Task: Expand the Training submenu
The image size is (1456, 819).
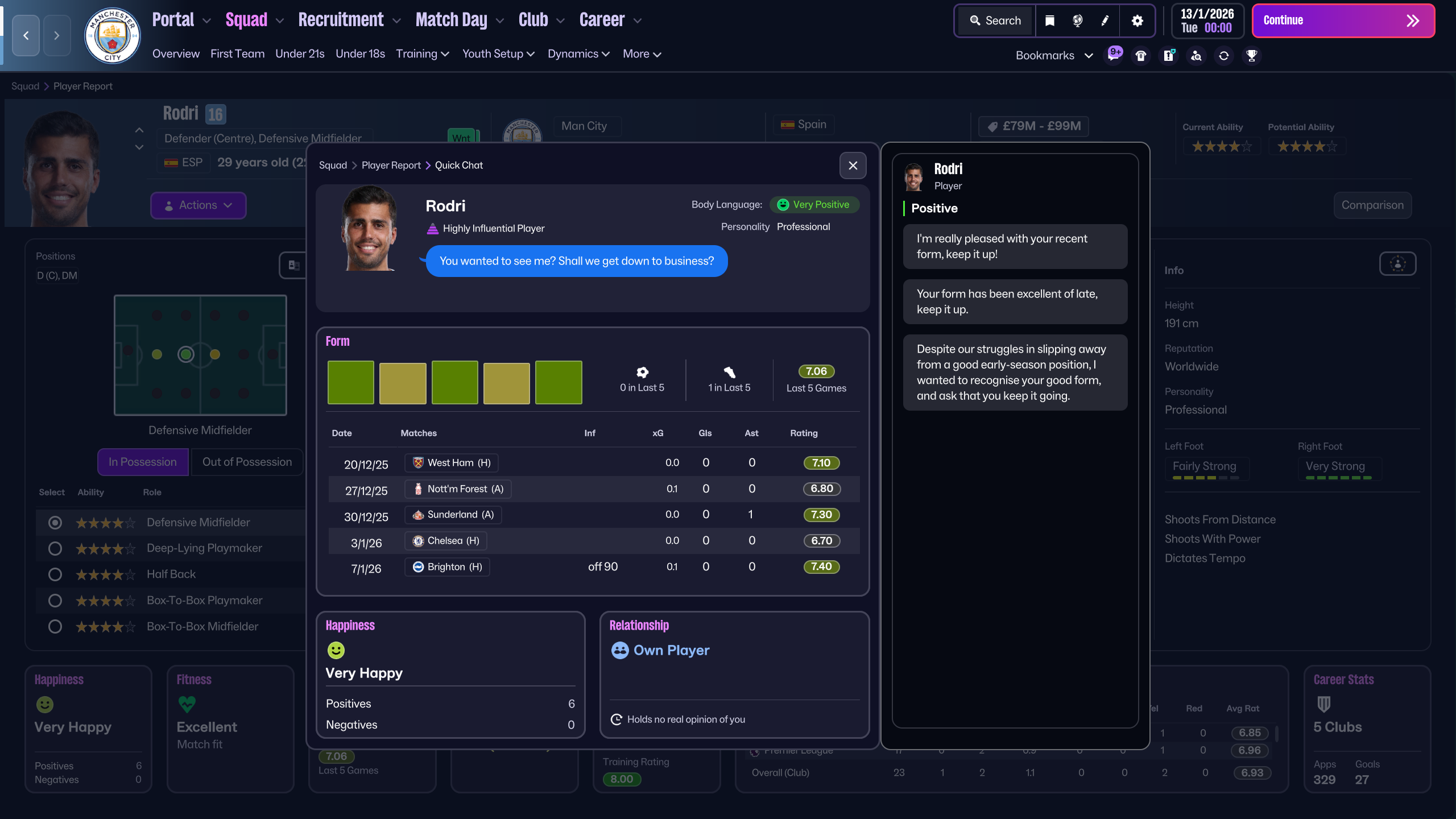Action: click(x=423, y=54)
